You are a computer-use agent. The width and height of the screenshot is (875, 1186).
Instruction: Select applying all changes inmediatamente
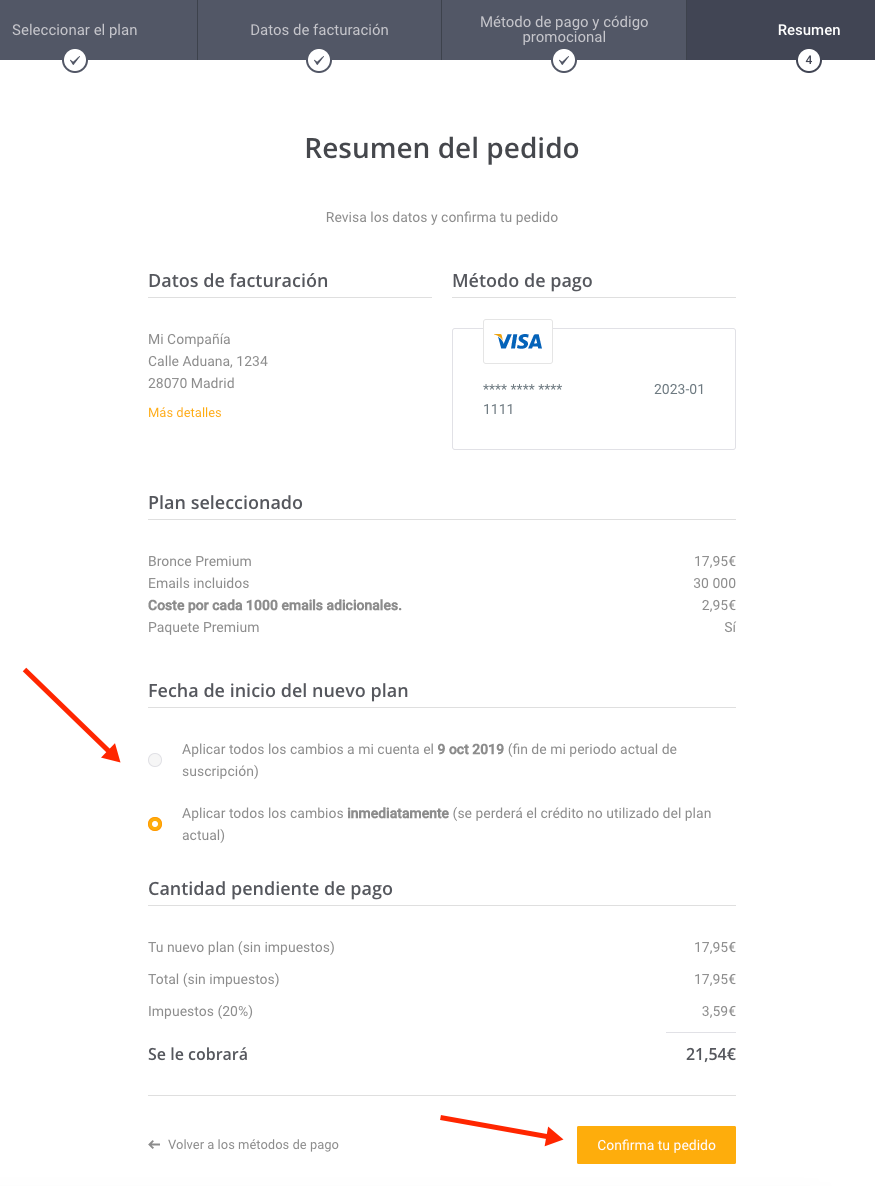(155, 824)
